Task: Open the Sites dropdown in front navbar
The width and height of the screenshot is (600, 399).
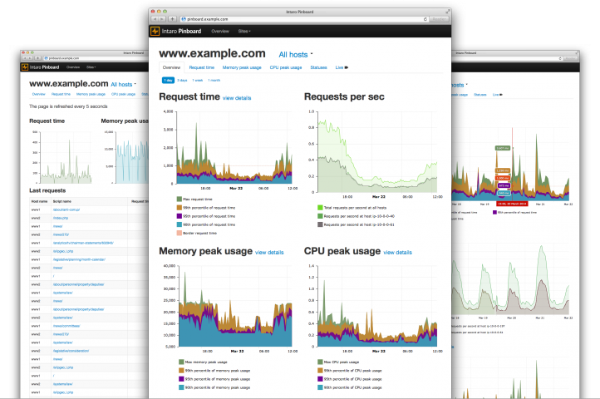Action: [x=244, y=31]
